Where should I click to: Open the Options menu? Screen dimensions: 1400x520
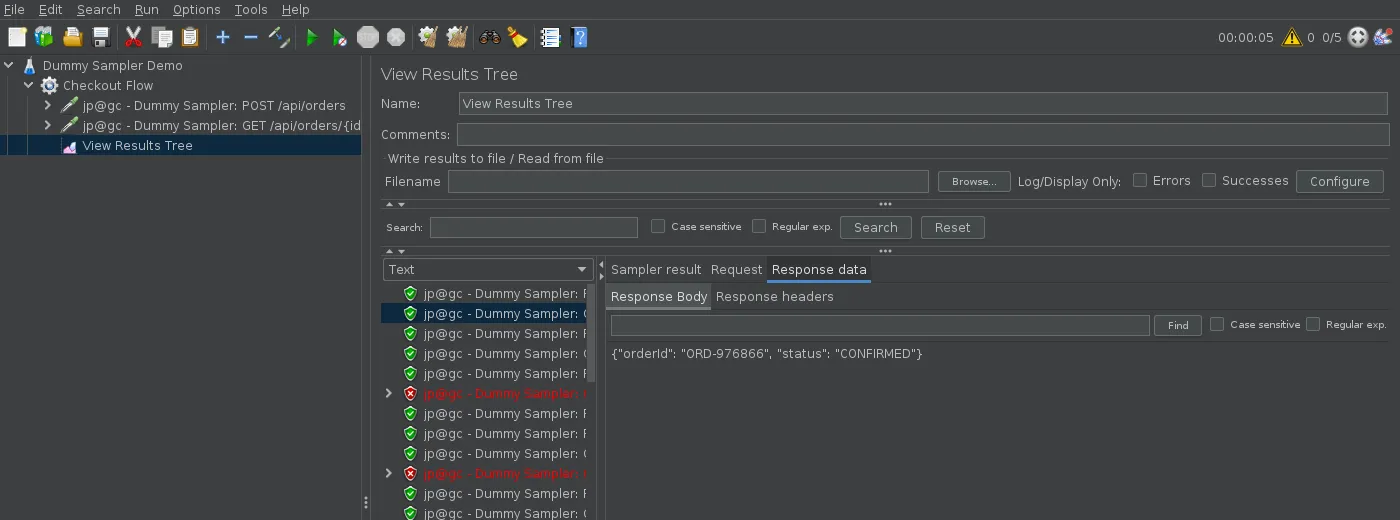coord(196,9)
